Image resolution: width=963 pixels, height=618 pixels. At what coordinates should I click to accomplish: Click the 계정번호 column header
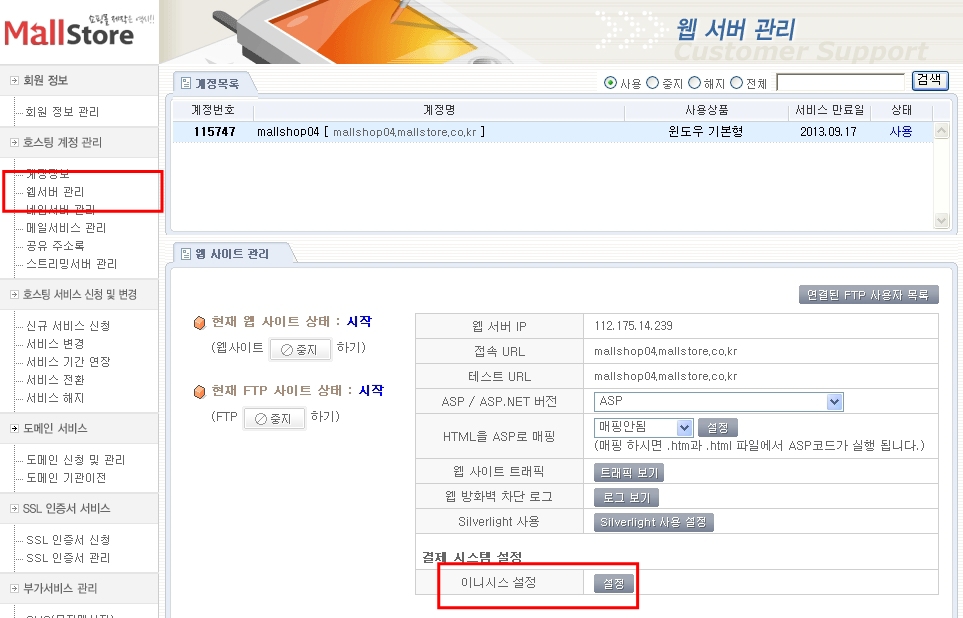click(x=212, y=110)
